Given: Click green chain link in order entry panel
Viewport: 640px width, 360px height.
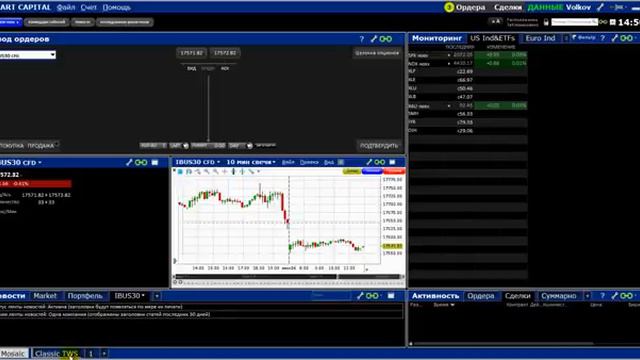Looking at the screenshot, I should click(x=386, y=39).
